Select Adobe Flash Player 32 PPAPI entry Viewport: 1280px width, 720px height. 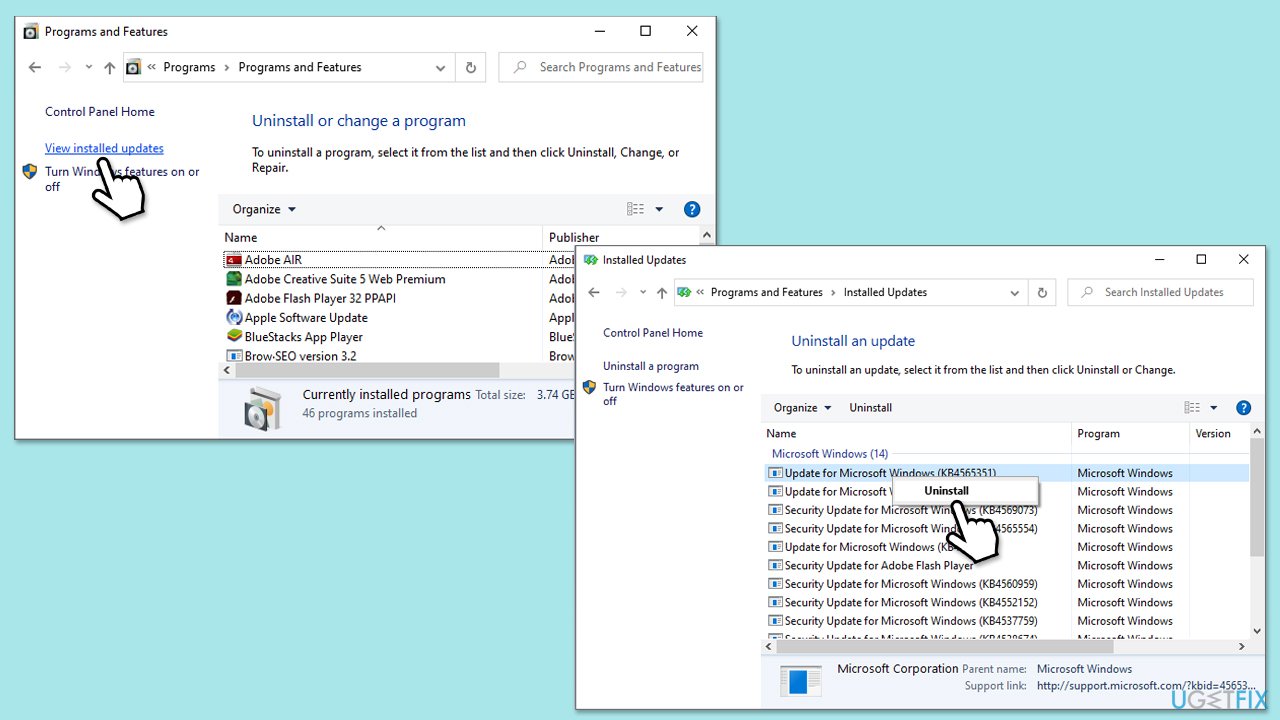[320, 298]
